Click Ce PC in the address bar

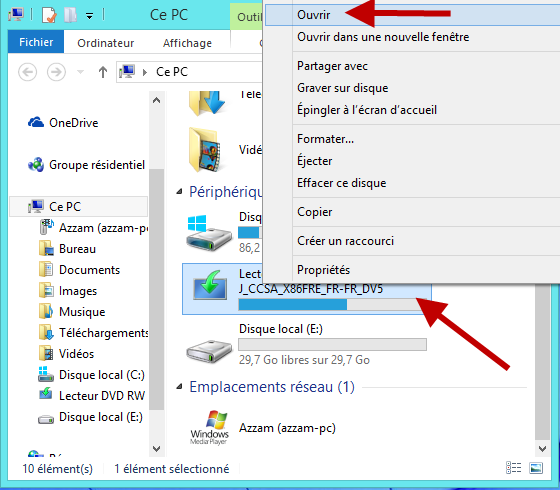tap(172, 72)
